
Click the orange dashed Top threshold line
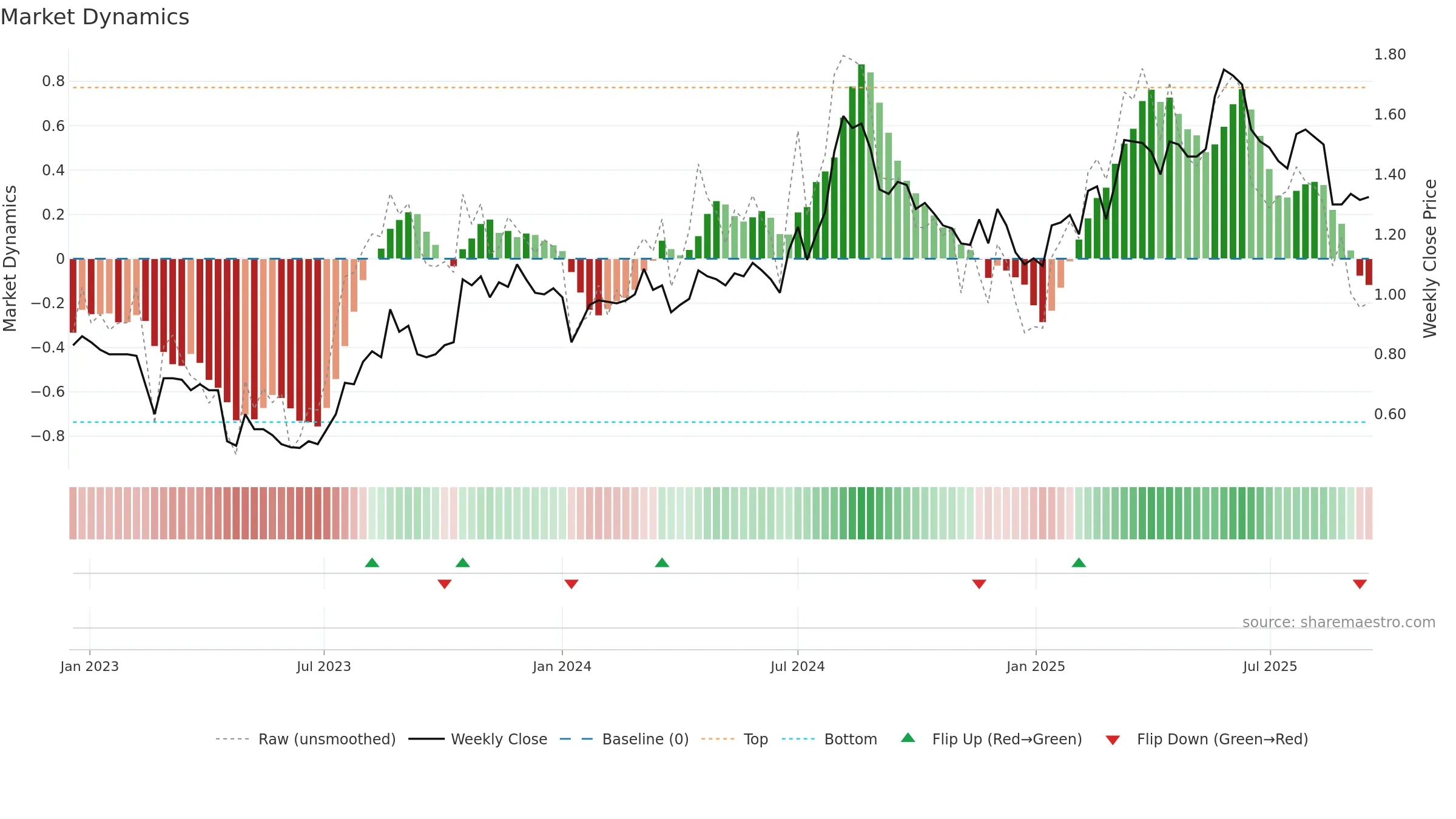tap(720, 87)
